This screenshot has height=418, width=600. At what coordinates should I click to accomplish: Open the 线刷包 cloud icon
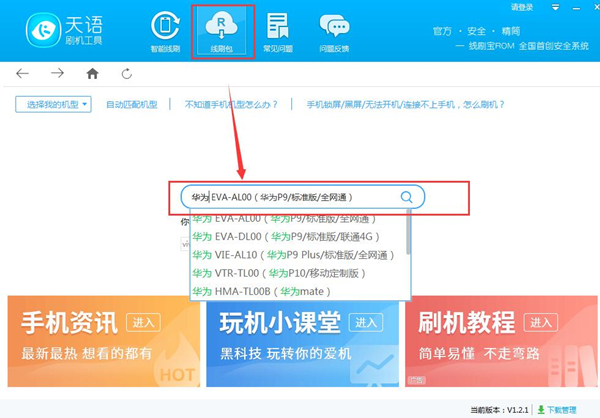pyautogui.click(x=222, y=30)
